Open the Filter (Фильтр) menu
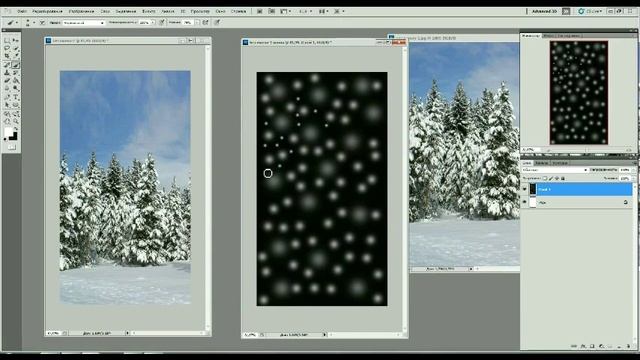 point(149,11)
